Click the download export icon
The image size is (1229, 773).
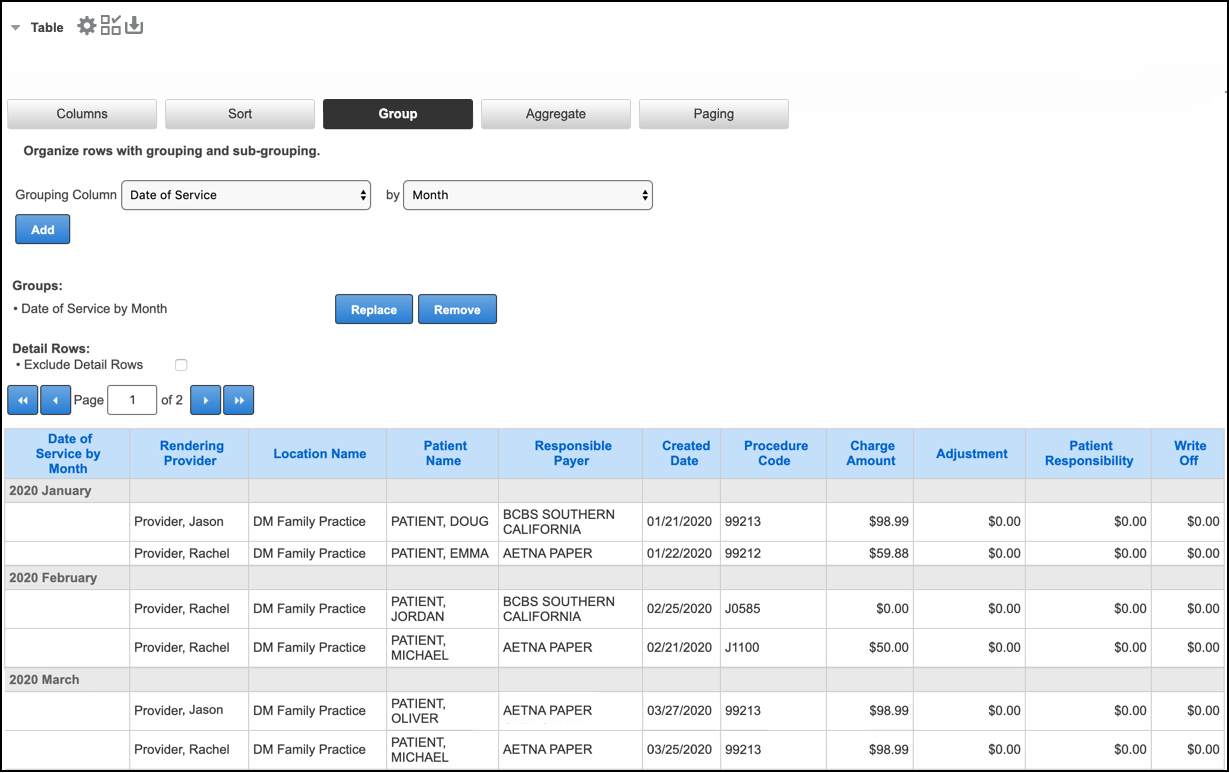(134, 26)
